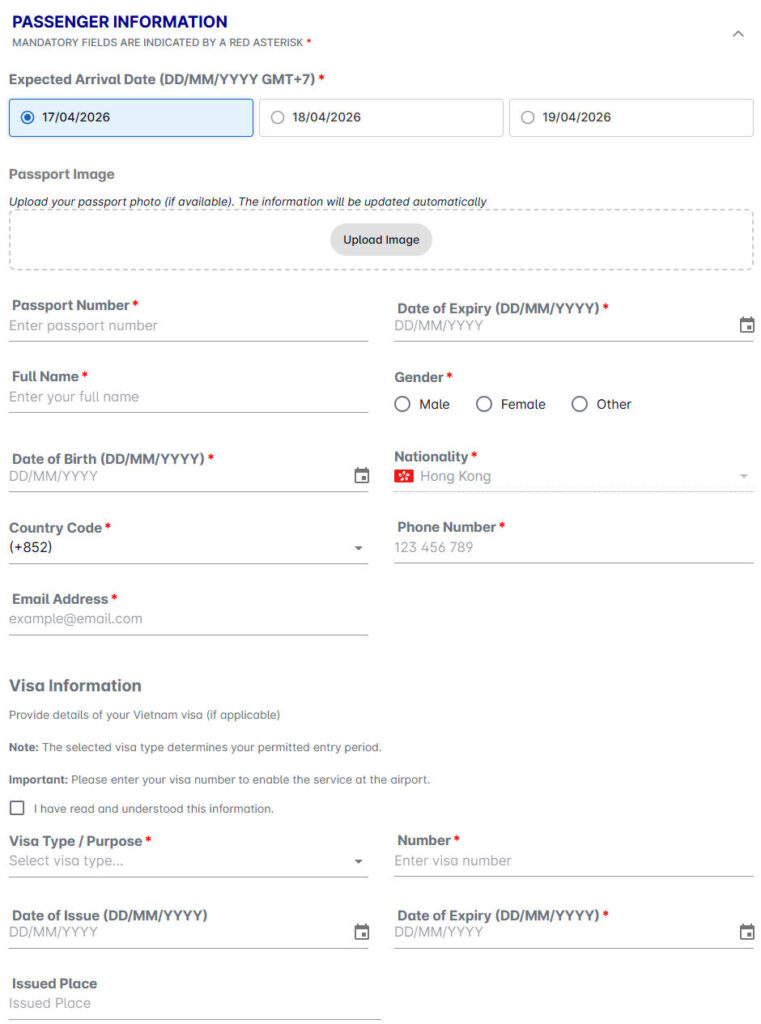Open calendar for visa Date of Expiry
This screenshot has width=761, height=1024.
747,932
